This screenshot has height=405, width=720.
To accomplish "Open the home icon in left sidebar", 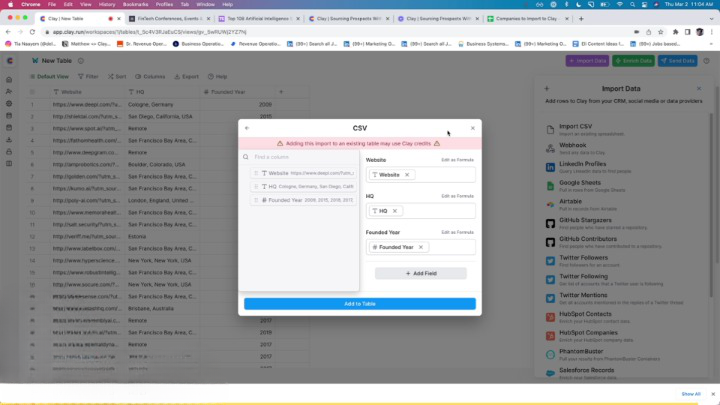I will [9, 80].
